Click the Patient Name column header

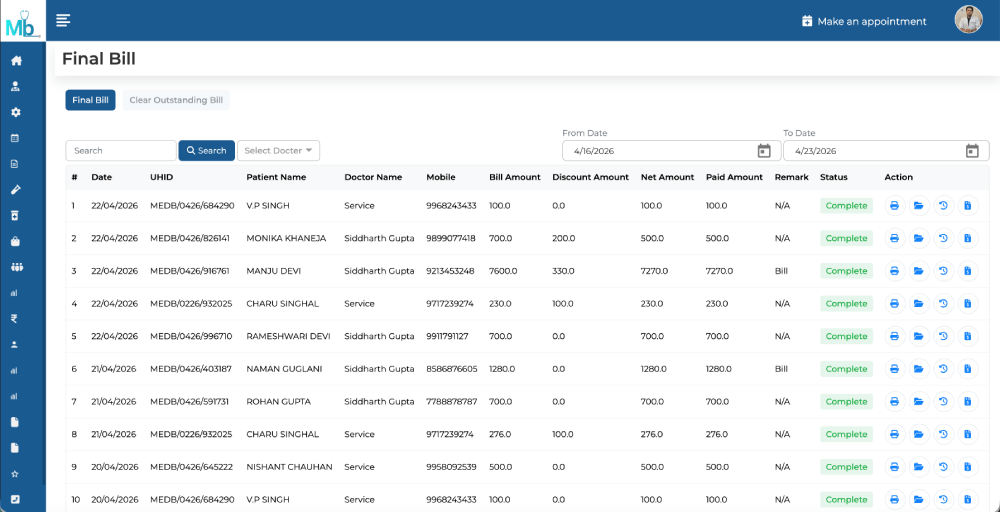click(x=276, y=177)
